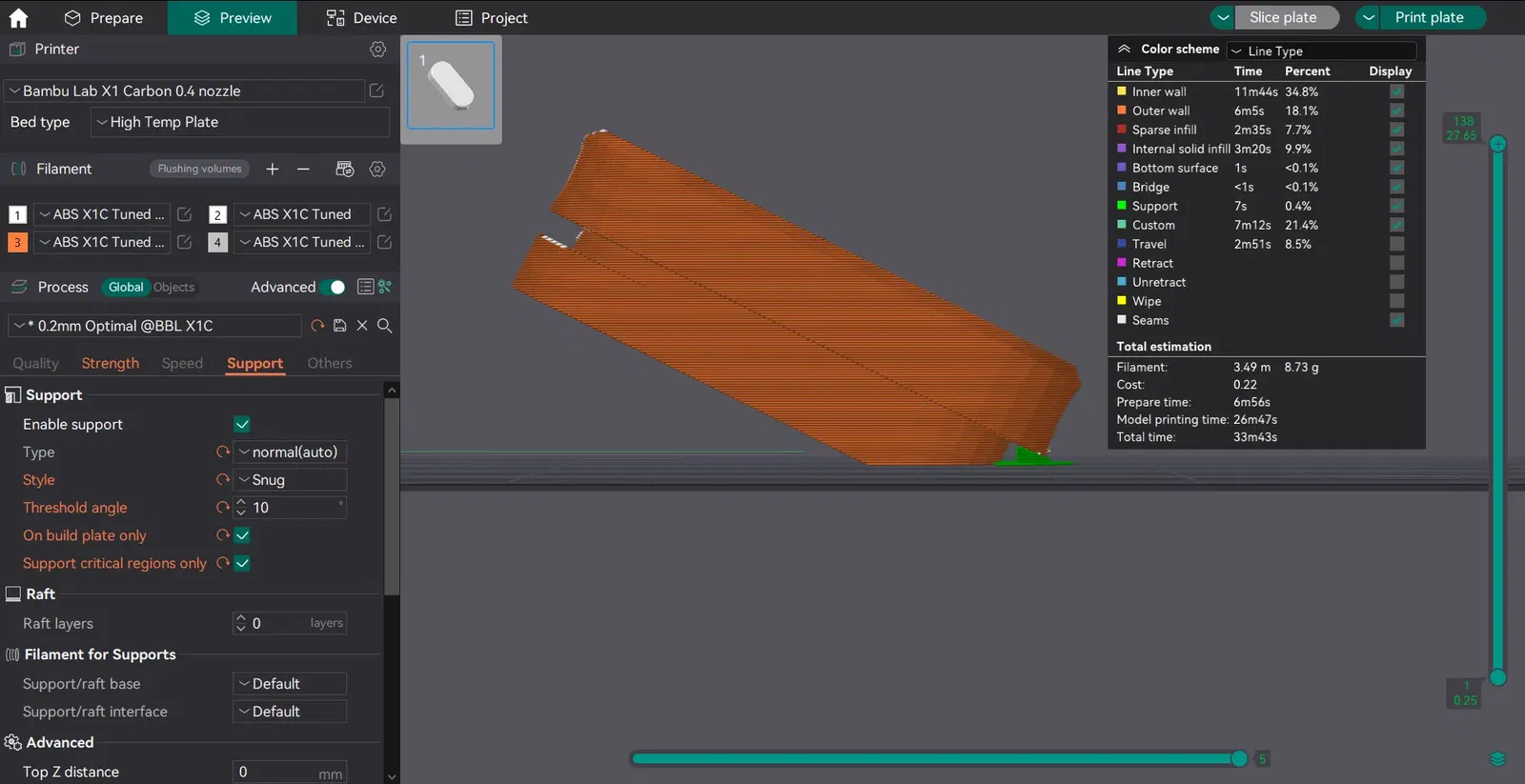Discard preset changes X icon
This screenshot has height=784, width=1525.
362,326
